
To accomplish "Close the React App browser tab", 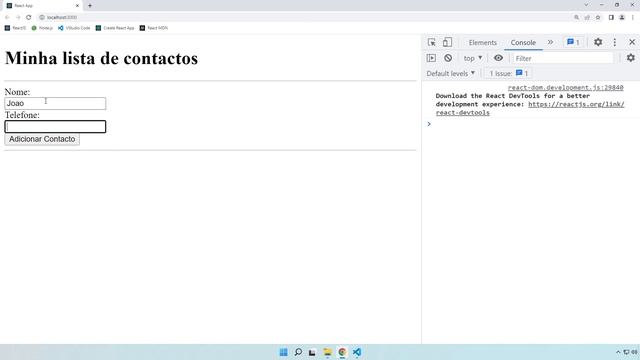I will (77, 6).
